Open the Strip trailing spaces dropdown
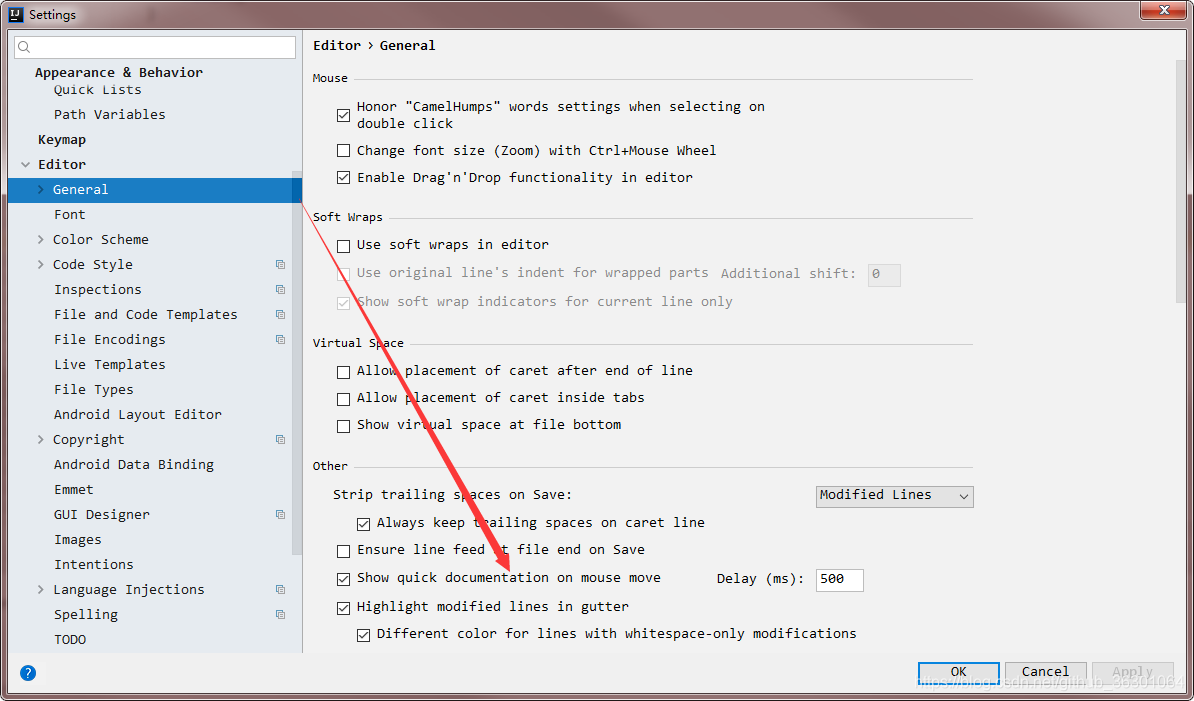 tap(894, 496)
